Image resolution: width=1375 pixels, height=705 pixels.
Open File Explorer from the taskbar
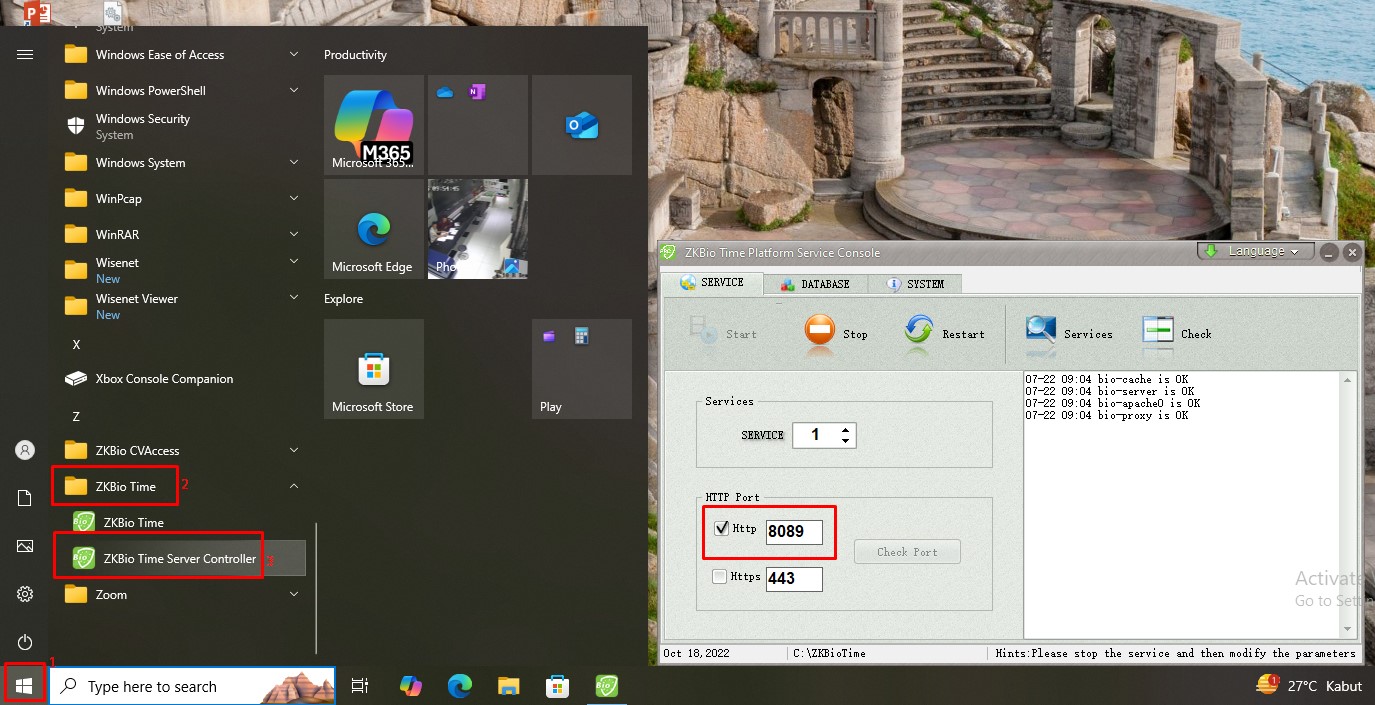pyautogui.click(x=509, y=686)
